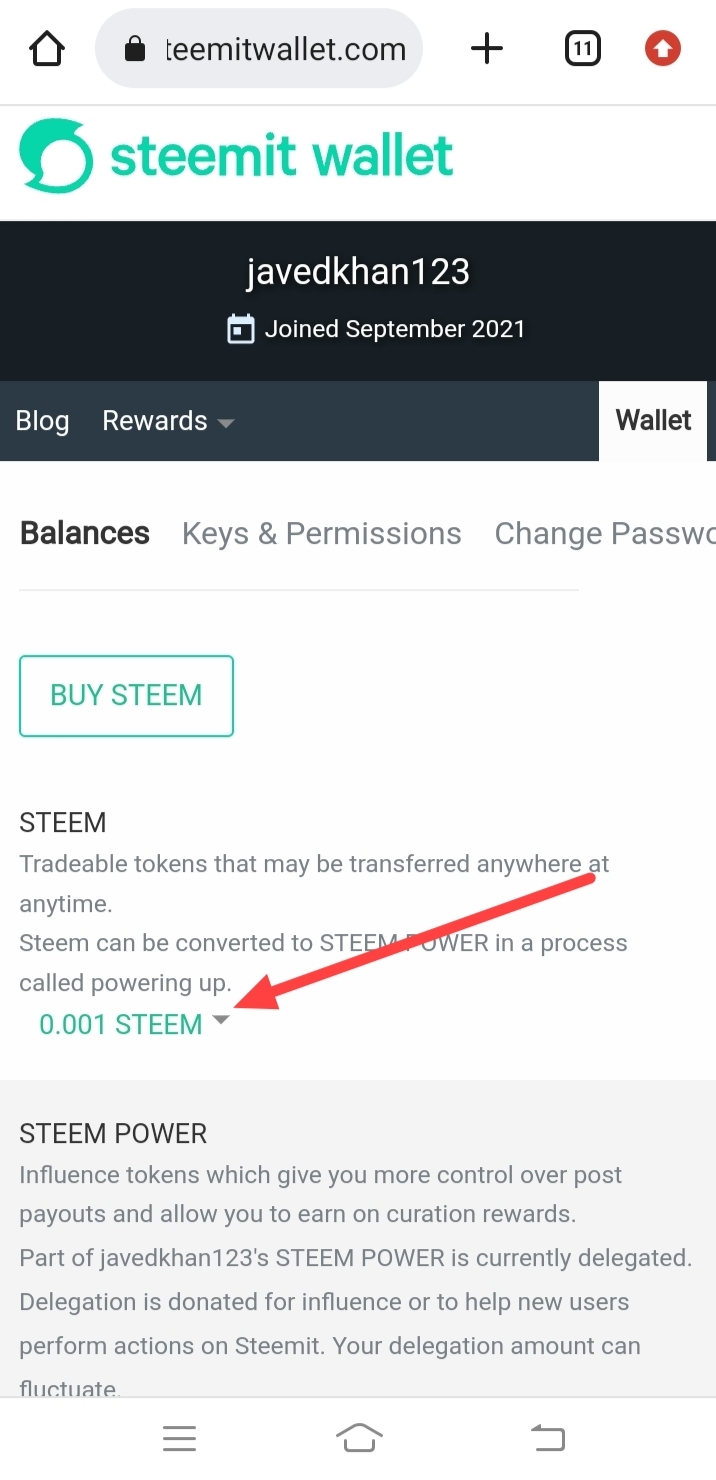Select the Wallet tab
Screen dimensions: 716x1480
coord(653,421)
